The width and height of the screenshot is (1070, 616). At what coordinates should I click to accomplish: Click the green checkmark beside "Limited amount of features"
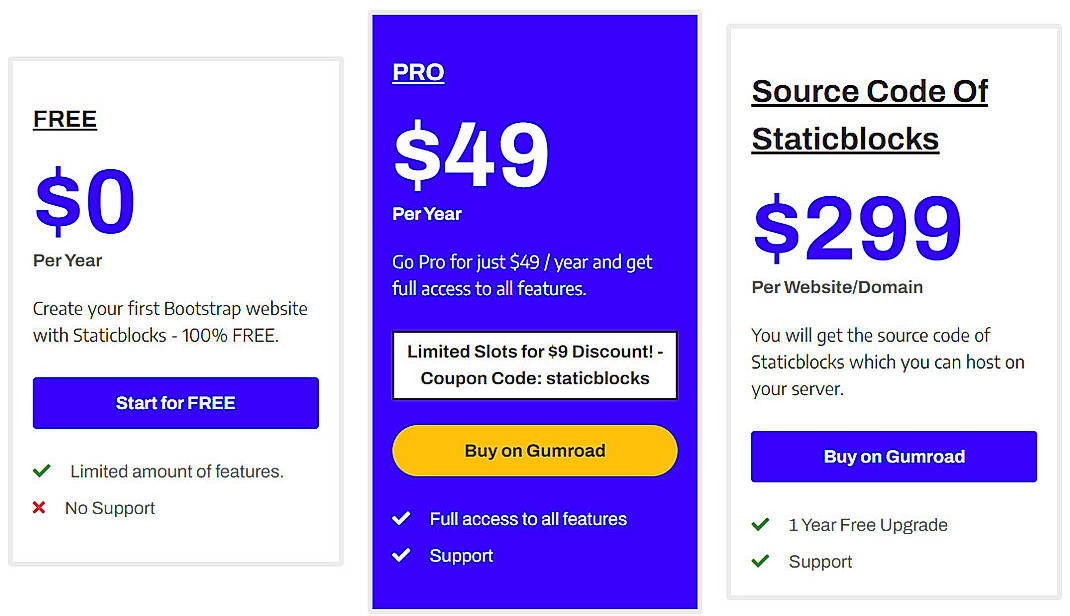click(x=44, y=471)
